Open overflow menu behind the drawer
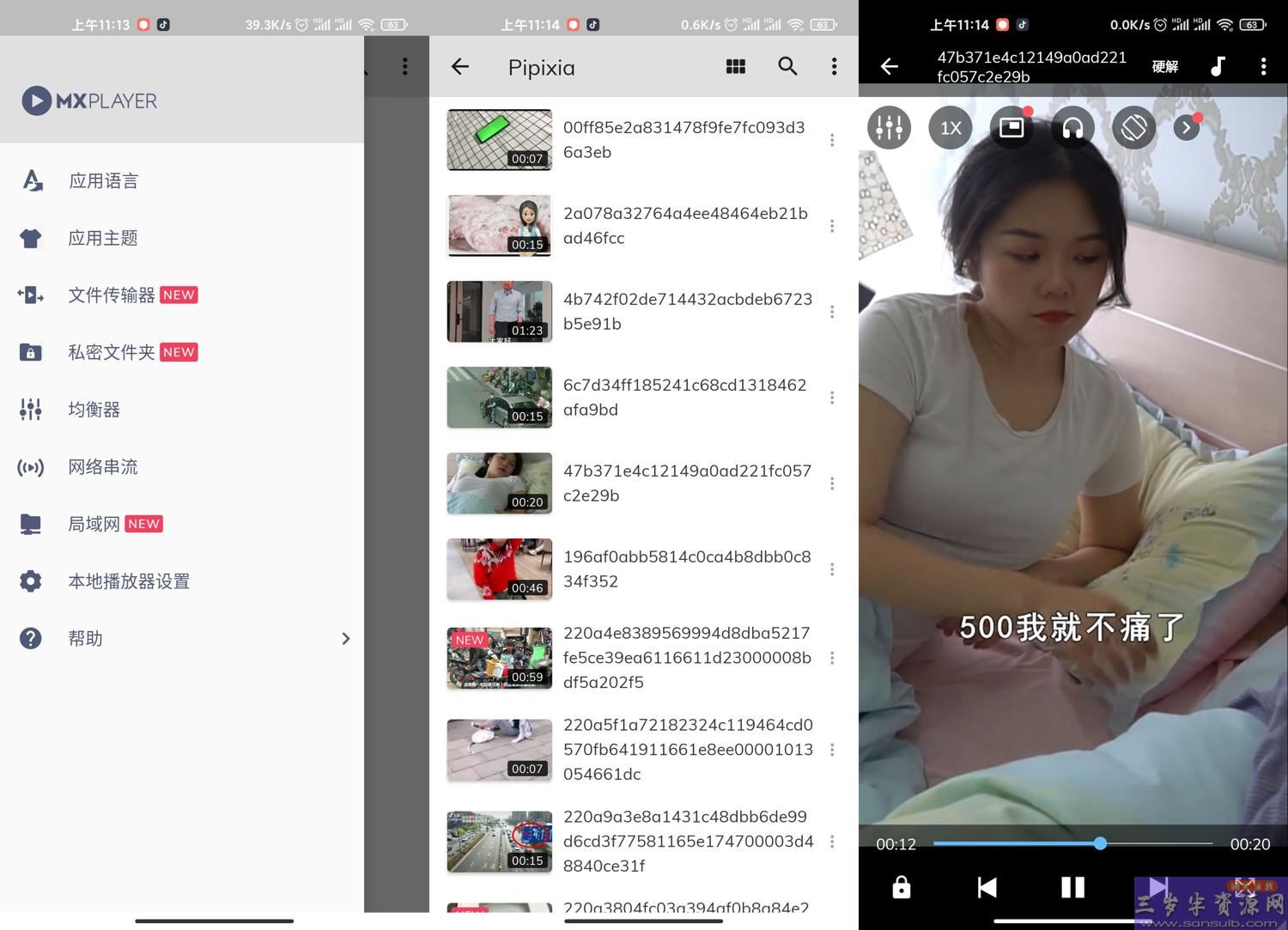The height and width of the screenshot is (930, 1288). pos(405,66)
